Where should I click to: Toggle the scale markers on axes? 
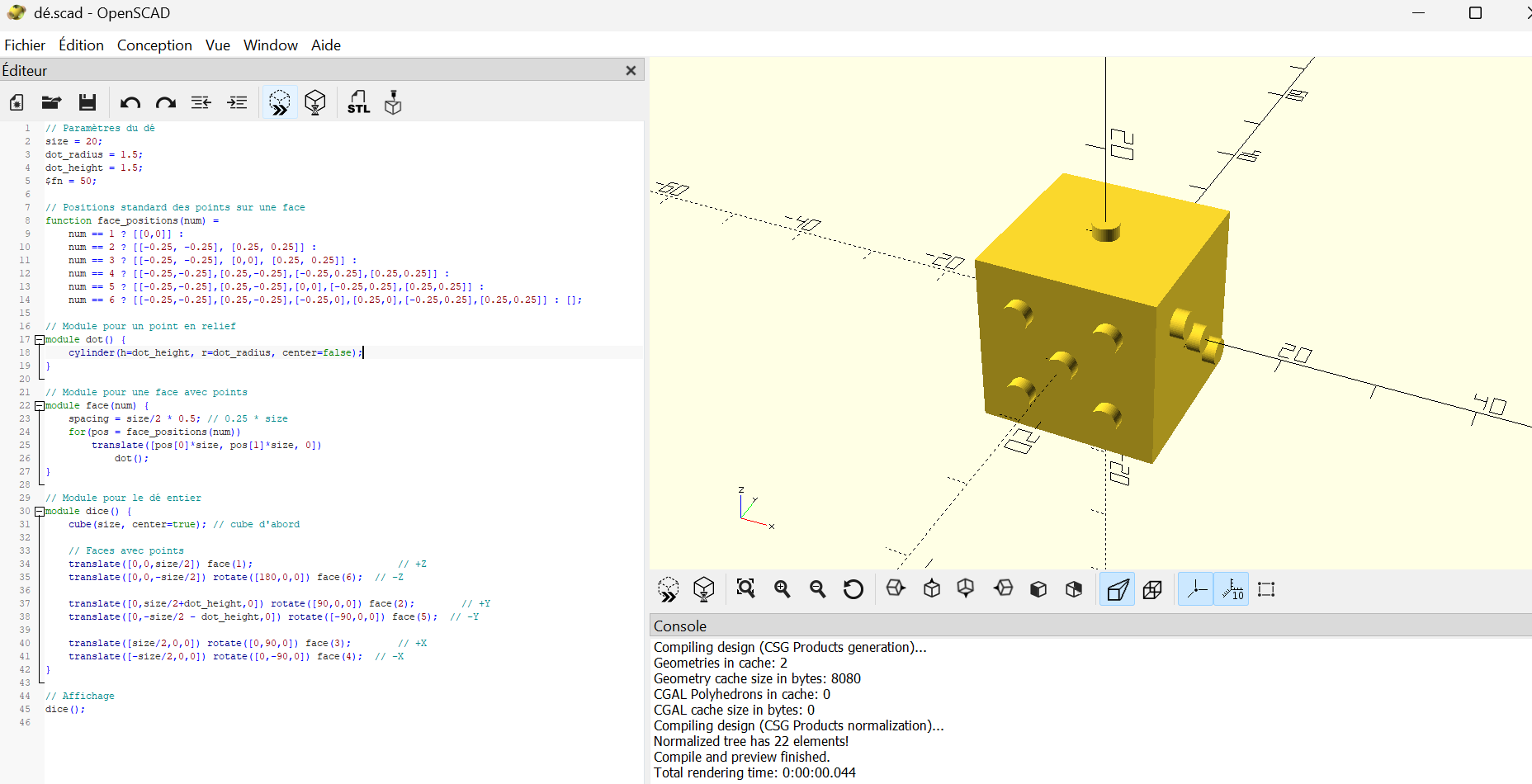point(1232,589)
